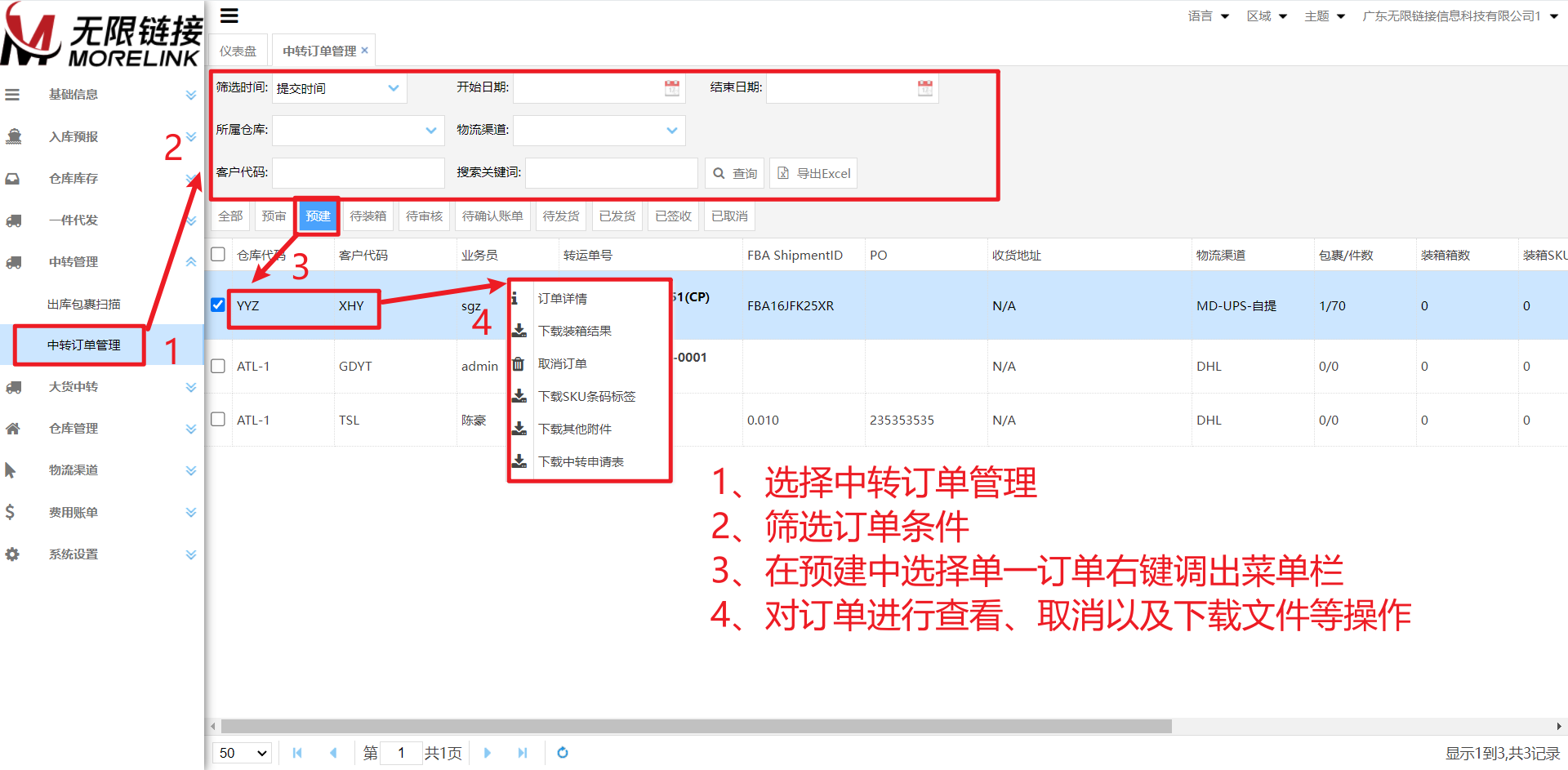Viewport: 1568px width, 770px height.
Task: Close the 中转订单管理 tab
Action: tap(365, 51)
